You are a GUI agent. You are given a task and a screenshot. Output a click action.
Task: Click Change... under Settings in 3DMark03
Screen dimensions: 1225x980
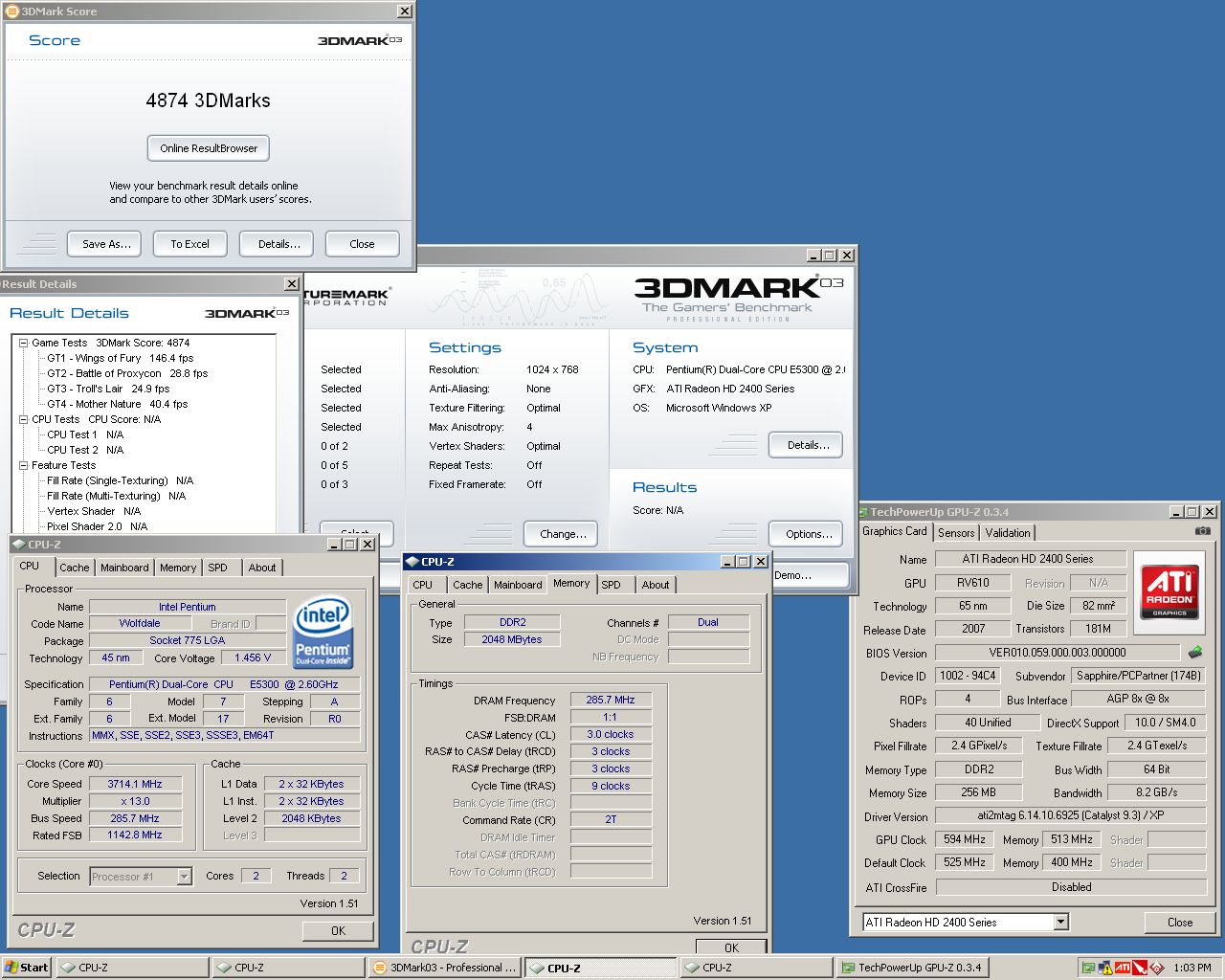(563, 534)
